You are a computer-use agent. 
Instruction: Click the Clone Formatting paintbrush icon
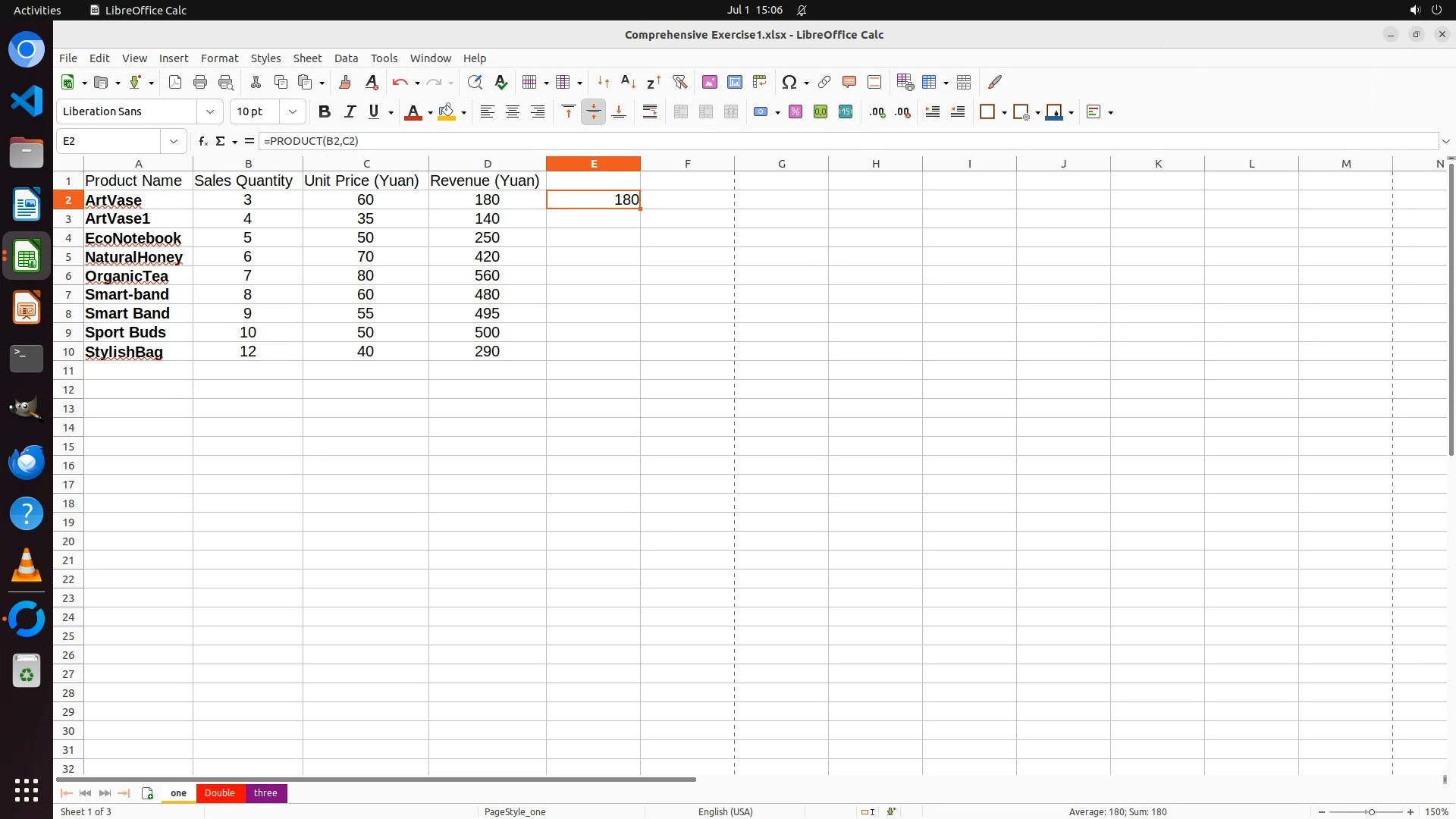pyautogui.click(x=345, y=82)
